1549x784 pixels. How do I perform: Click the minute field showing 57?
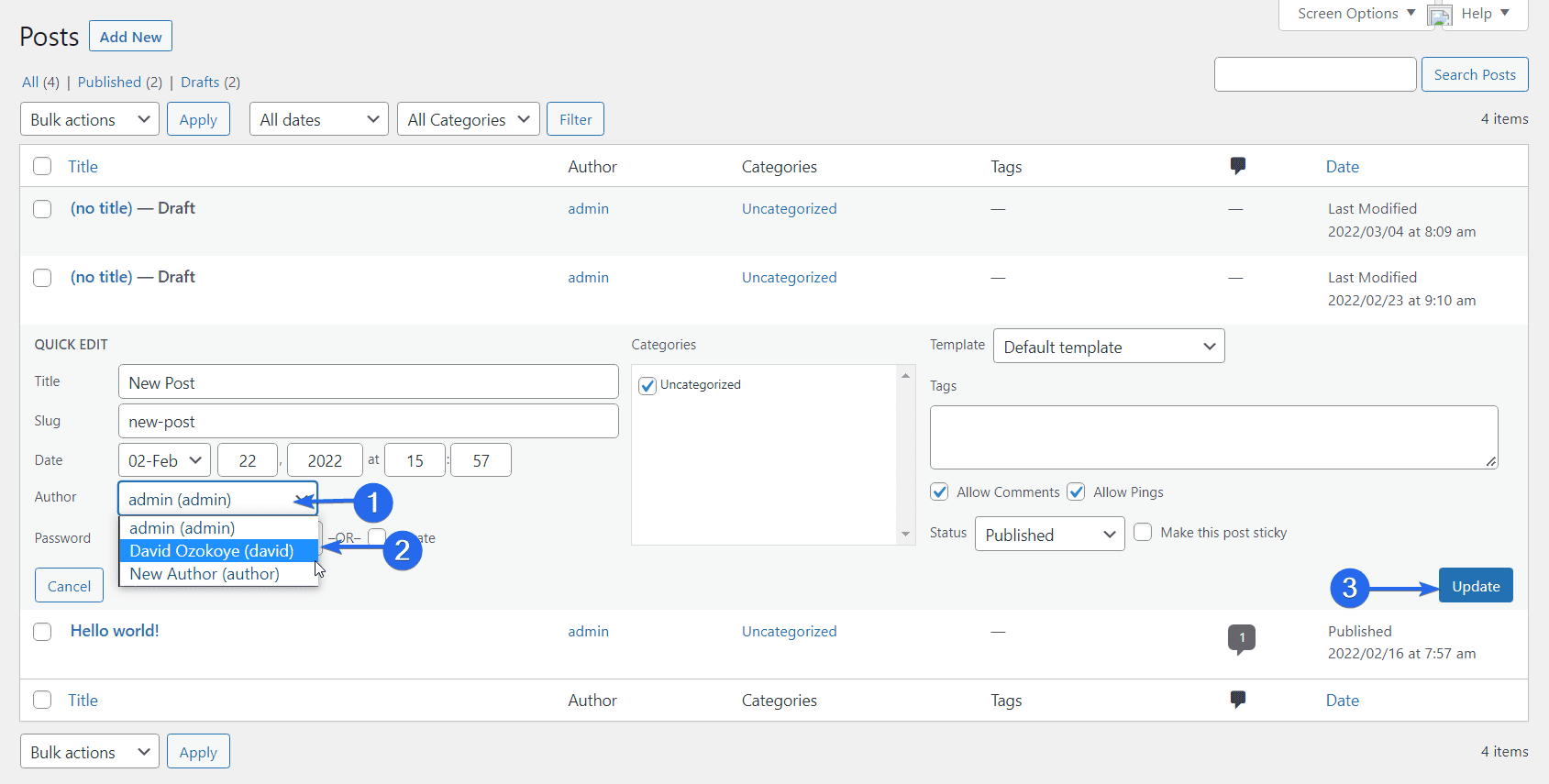(x=481, y=460)
